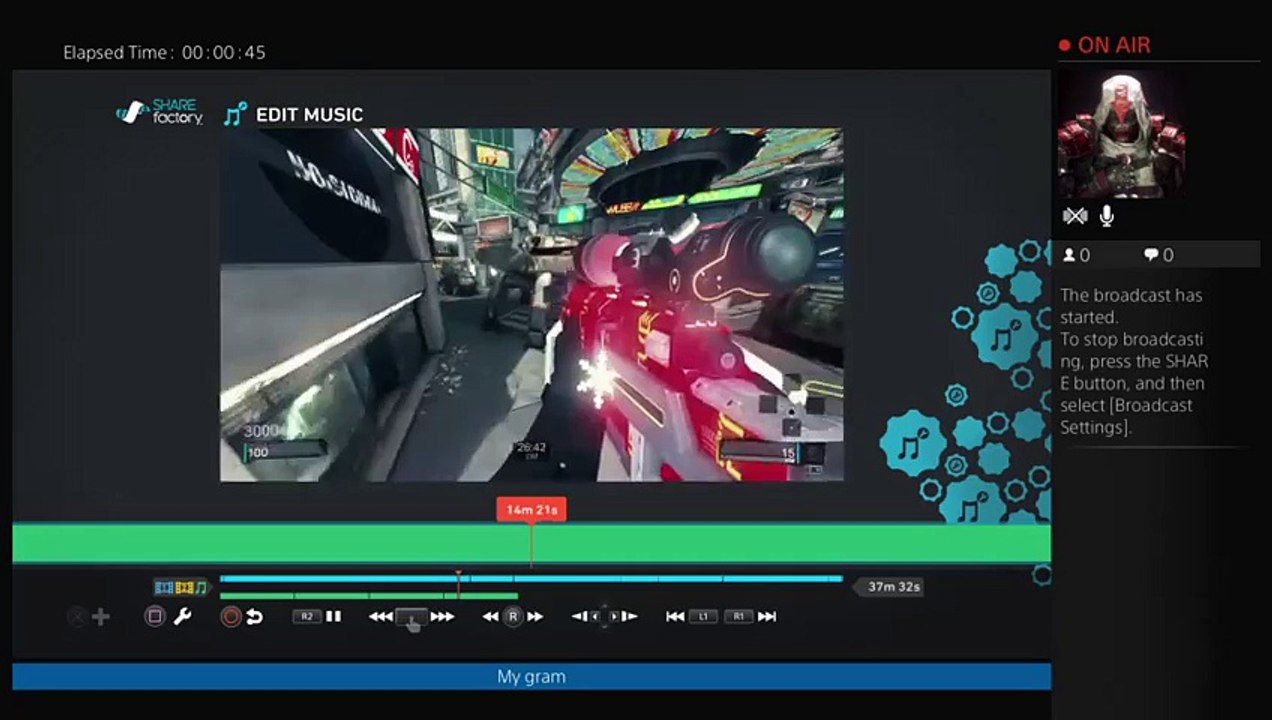Toggle the muted speaker icon
The width and height of the screenshot is (1272, 720).
pos(1075,216)
